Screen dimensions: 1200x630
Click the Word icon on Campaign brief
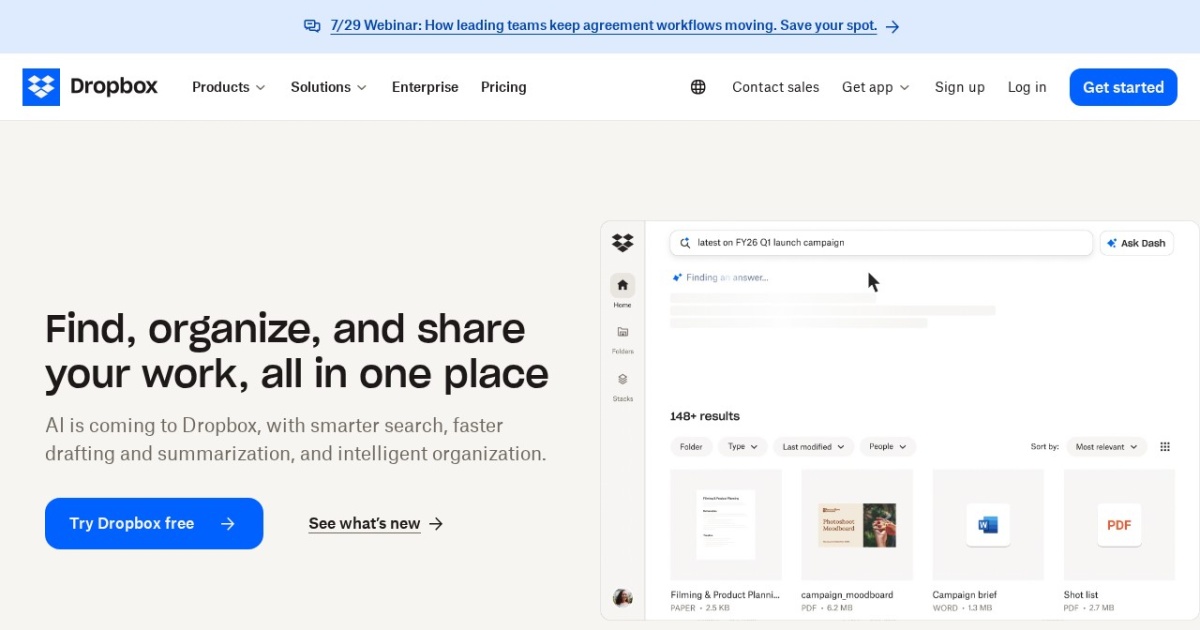click(988, 524)
